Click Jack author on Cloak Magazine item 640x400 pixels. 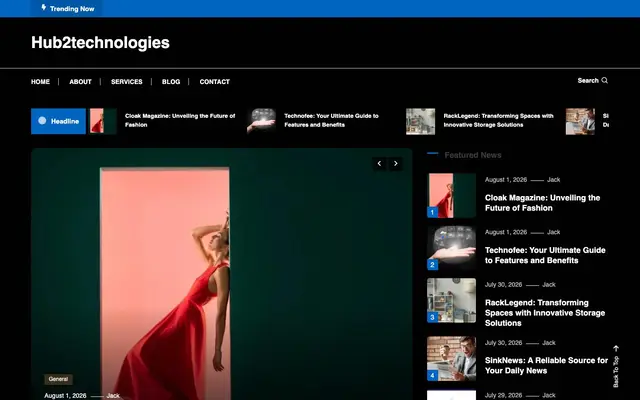click(553, 180)
